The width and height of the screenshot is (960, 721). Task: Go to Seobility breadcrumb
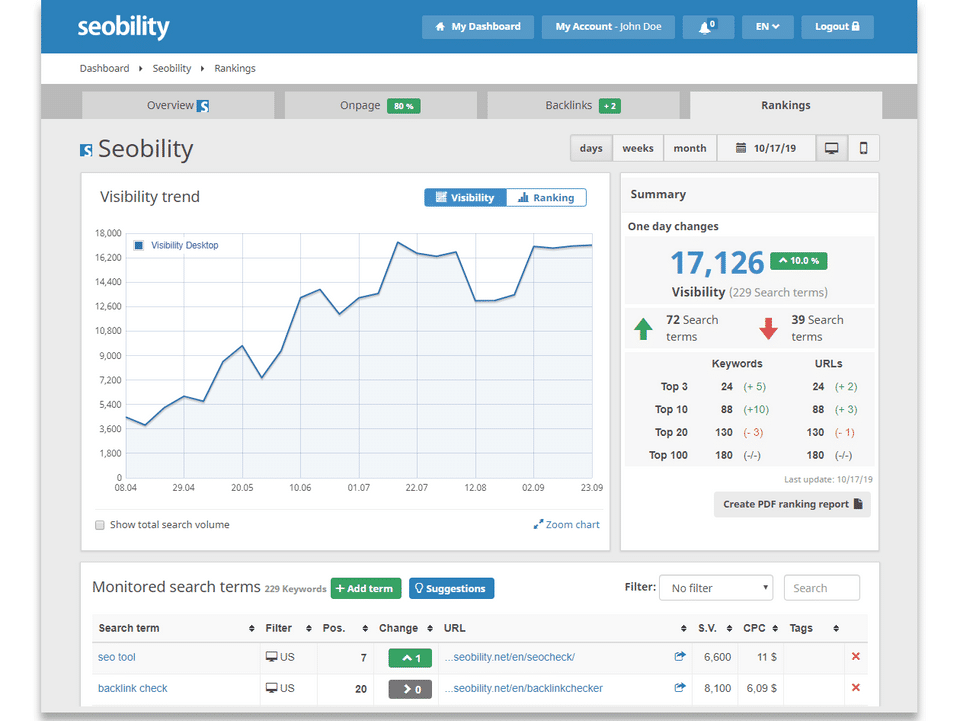point(172,68)
